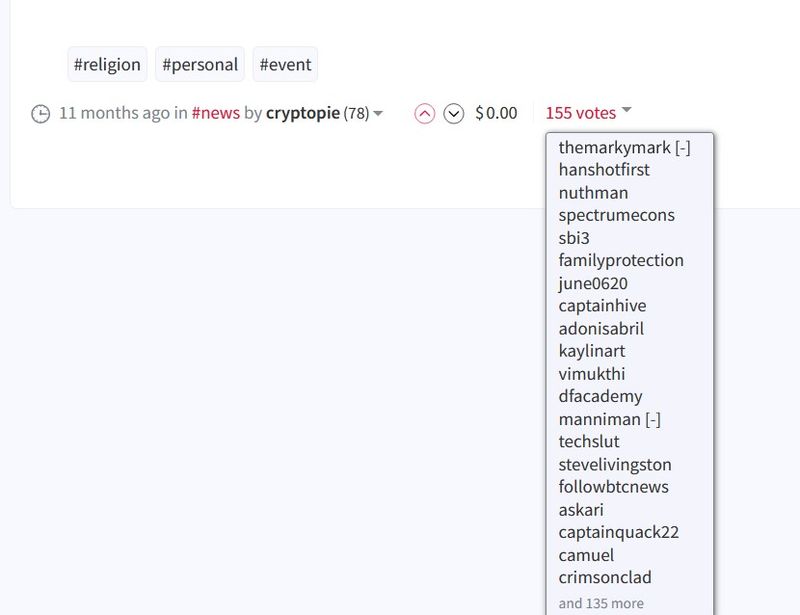The height and width of the screenshot is (615, 800).
Task: Click the downvote arrow icon
Action: (x=454, y=114)
